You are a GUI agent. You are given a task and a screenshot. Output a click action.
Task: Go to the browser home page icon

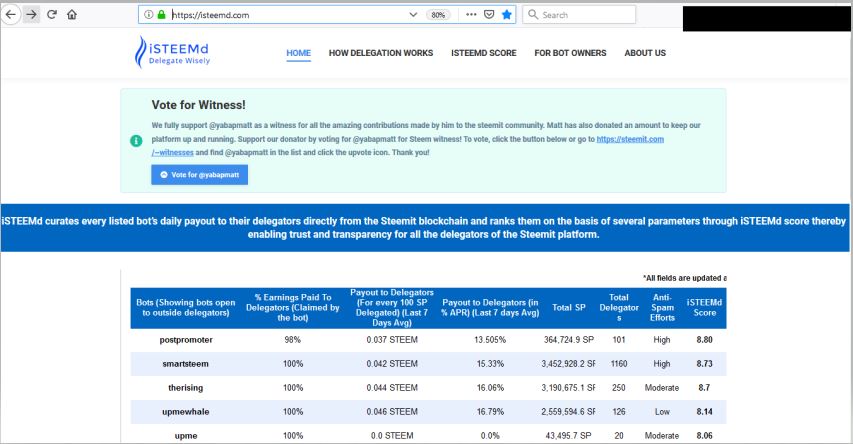click(x=72, y=15)
